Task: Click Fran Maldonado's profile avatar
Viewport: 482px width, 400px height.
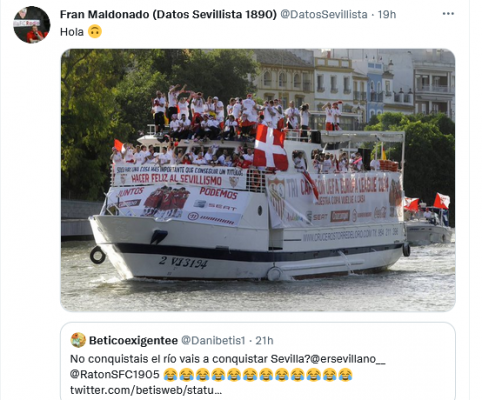Action: click(x=32, y=25)
